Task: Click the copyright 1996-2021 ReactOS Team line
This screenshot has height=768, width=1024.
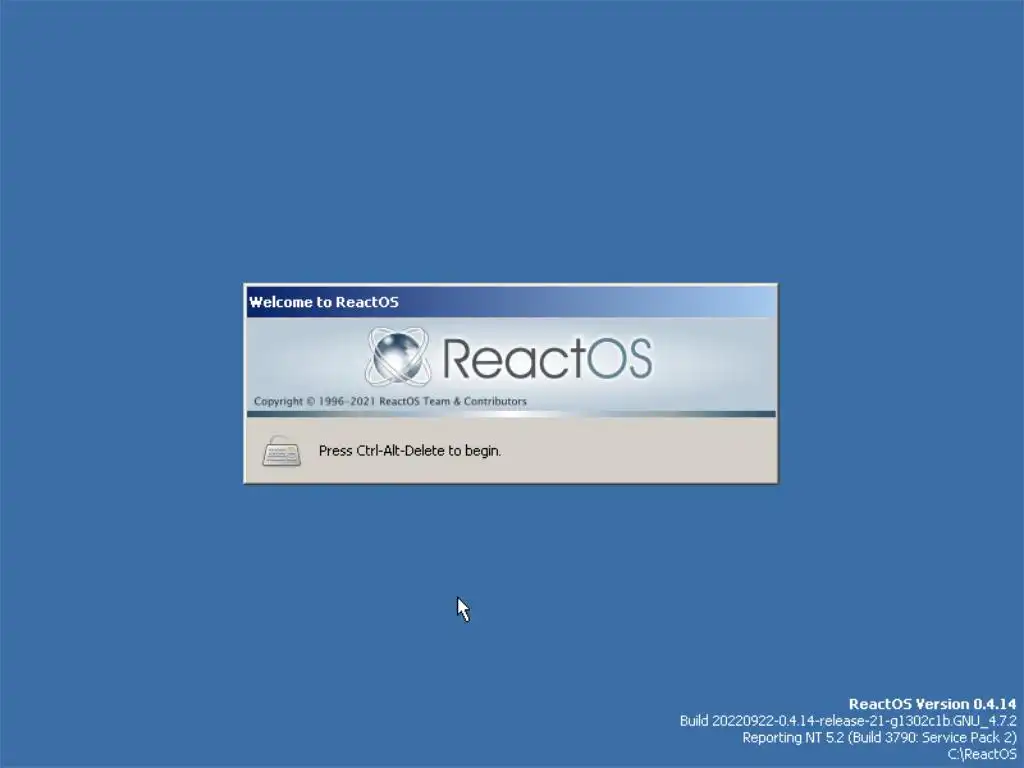Action: pos(390,401)
